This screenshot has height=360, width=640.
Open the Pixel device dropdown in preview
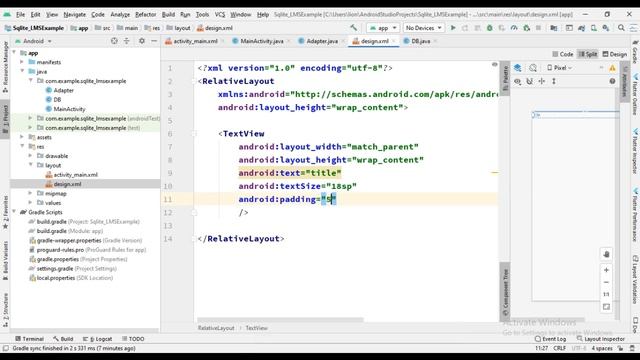(x=559, y=68)
